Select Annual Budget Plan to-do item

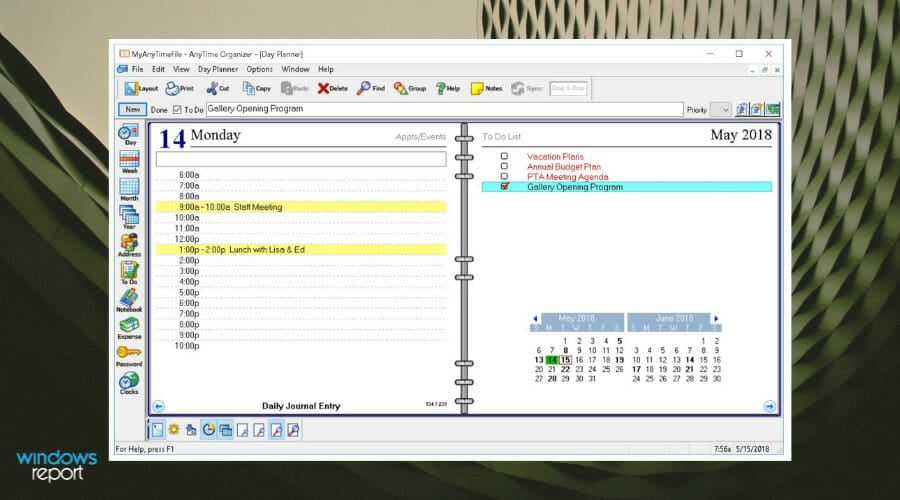564,166
